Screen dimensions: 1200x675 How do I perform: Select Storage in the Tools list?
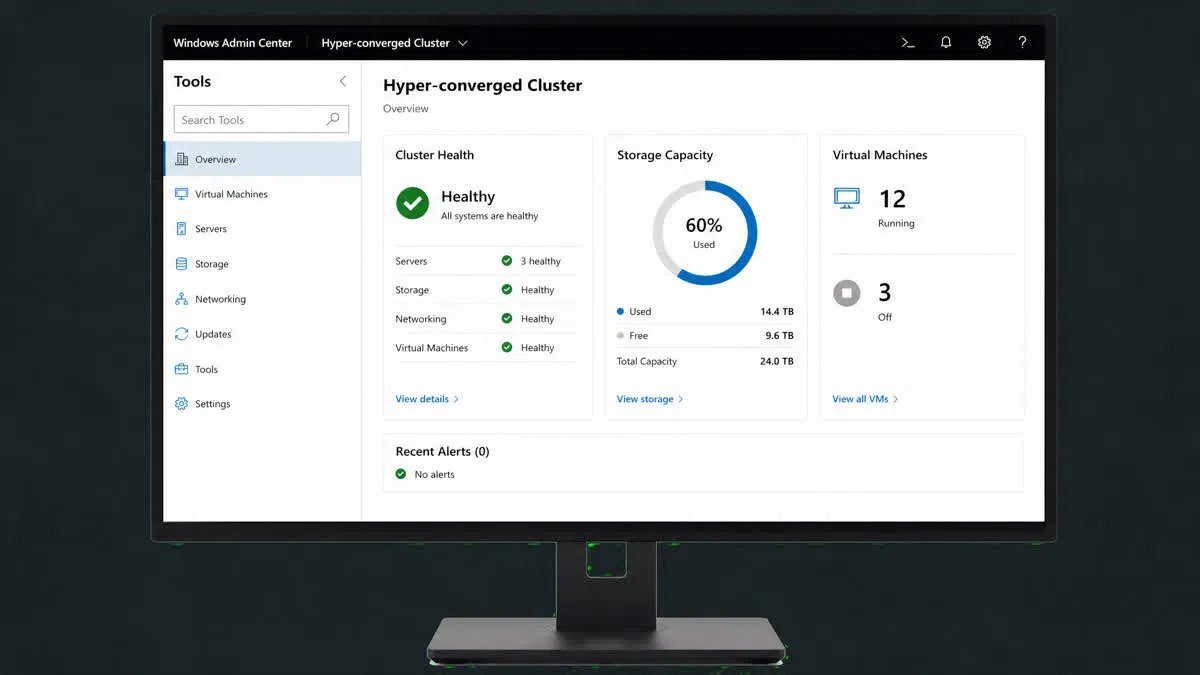(x=262, y=264)
